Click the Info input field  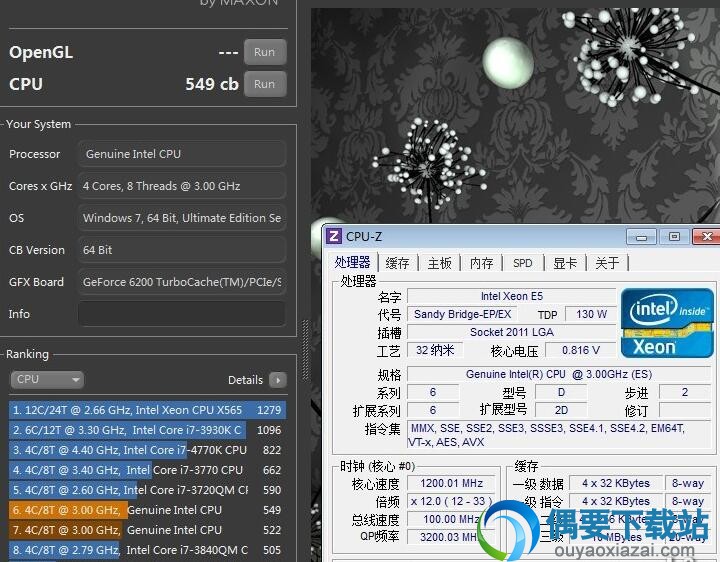pos(182,314)
